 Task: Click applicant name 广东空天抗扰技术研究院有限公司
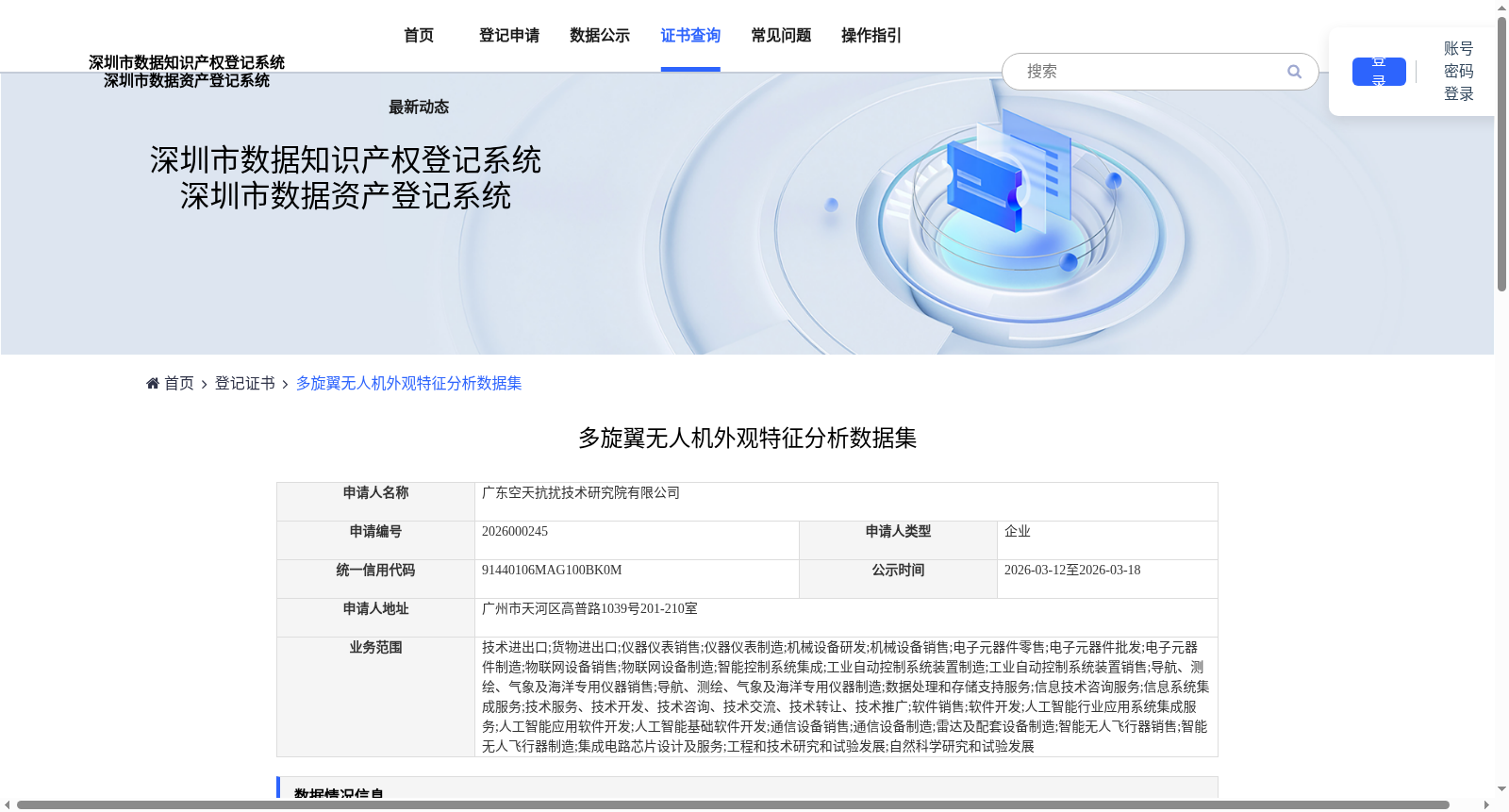point(581,493)
